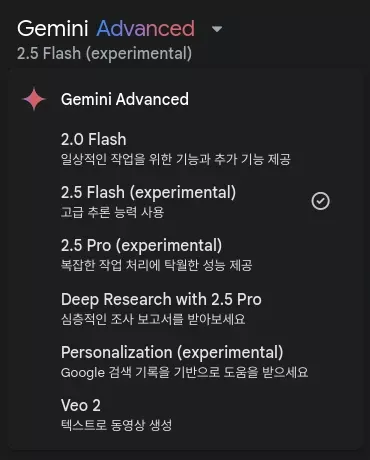Click the colored "Advanced" word in the title

coord(146,28)
